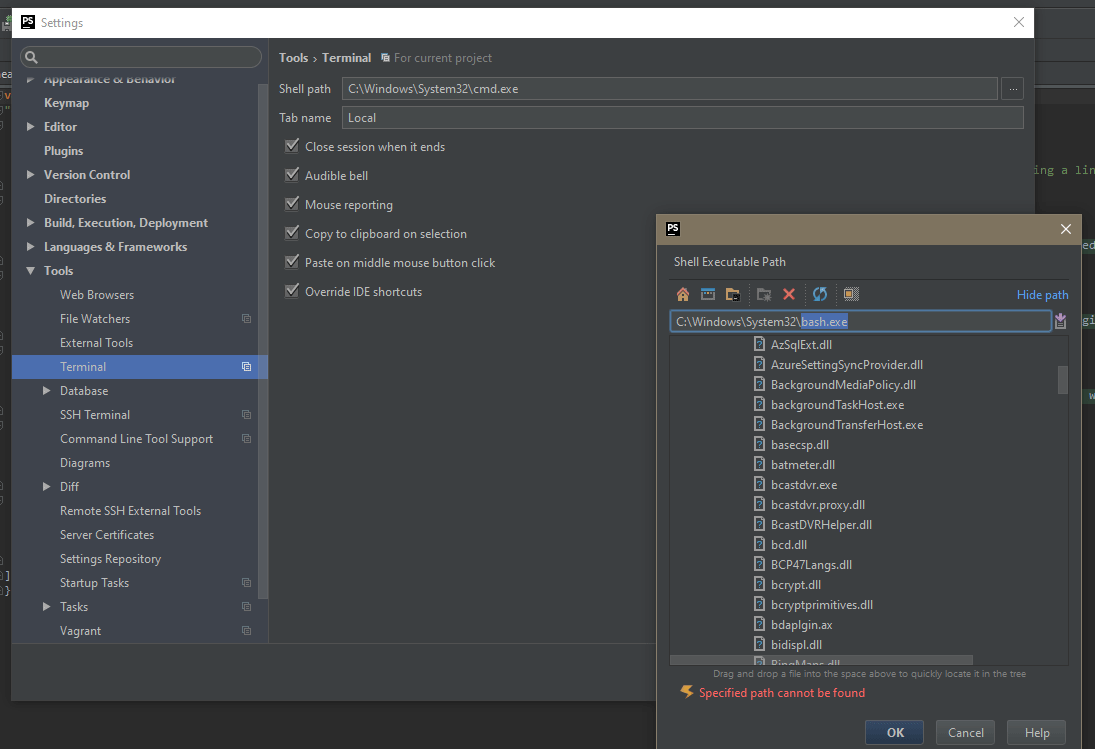Create new folder icon in file chooser
1095x749 pixels.
click(764, 295)
